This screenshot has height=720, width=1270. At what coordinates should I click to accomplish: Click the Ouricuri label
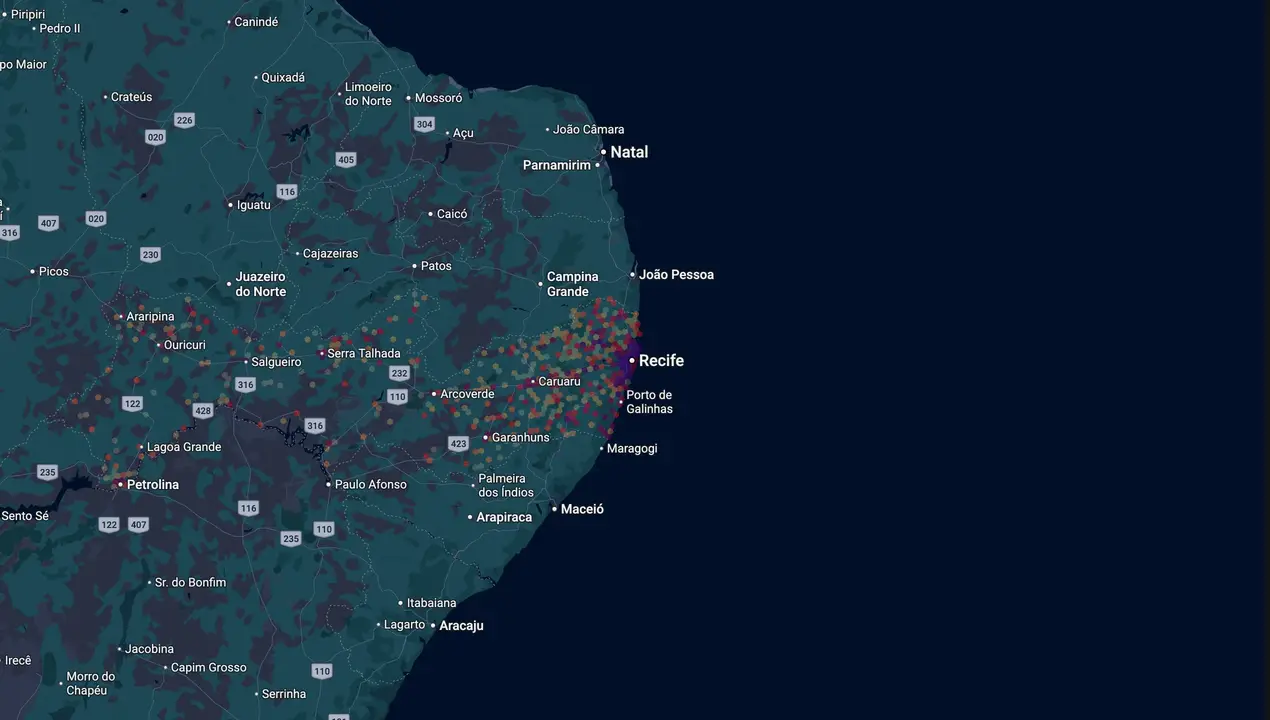coord(185,345)
